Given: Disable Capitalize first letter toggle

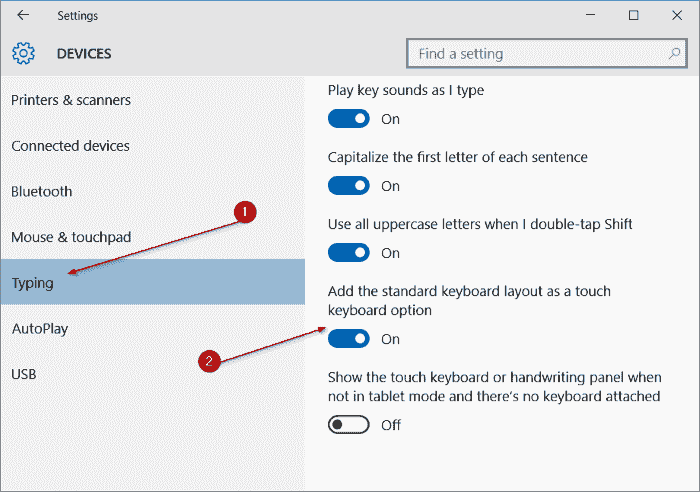Looking at the screenshot, I should click(x=349, y=186).
